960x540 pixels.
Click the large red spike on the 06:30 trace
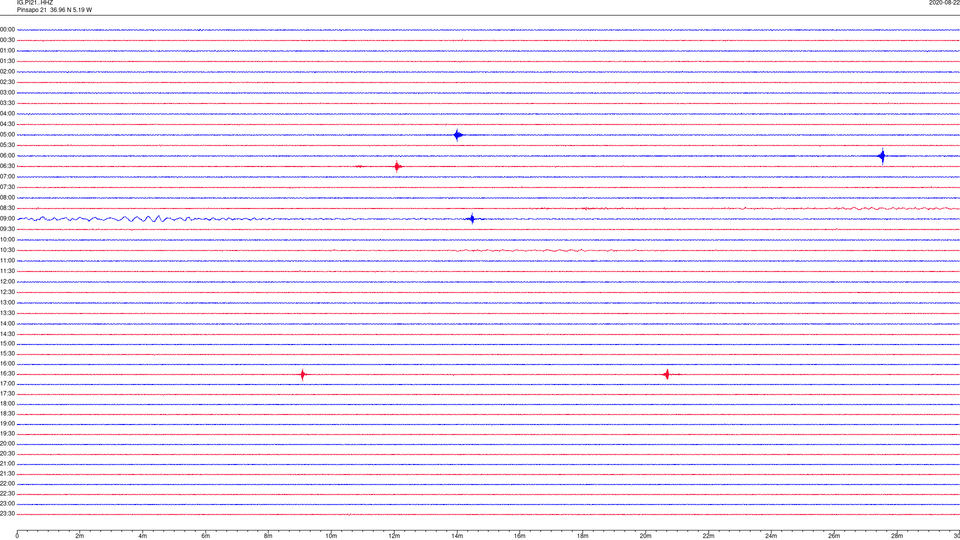pyautogui.click(x=397, y=167)
